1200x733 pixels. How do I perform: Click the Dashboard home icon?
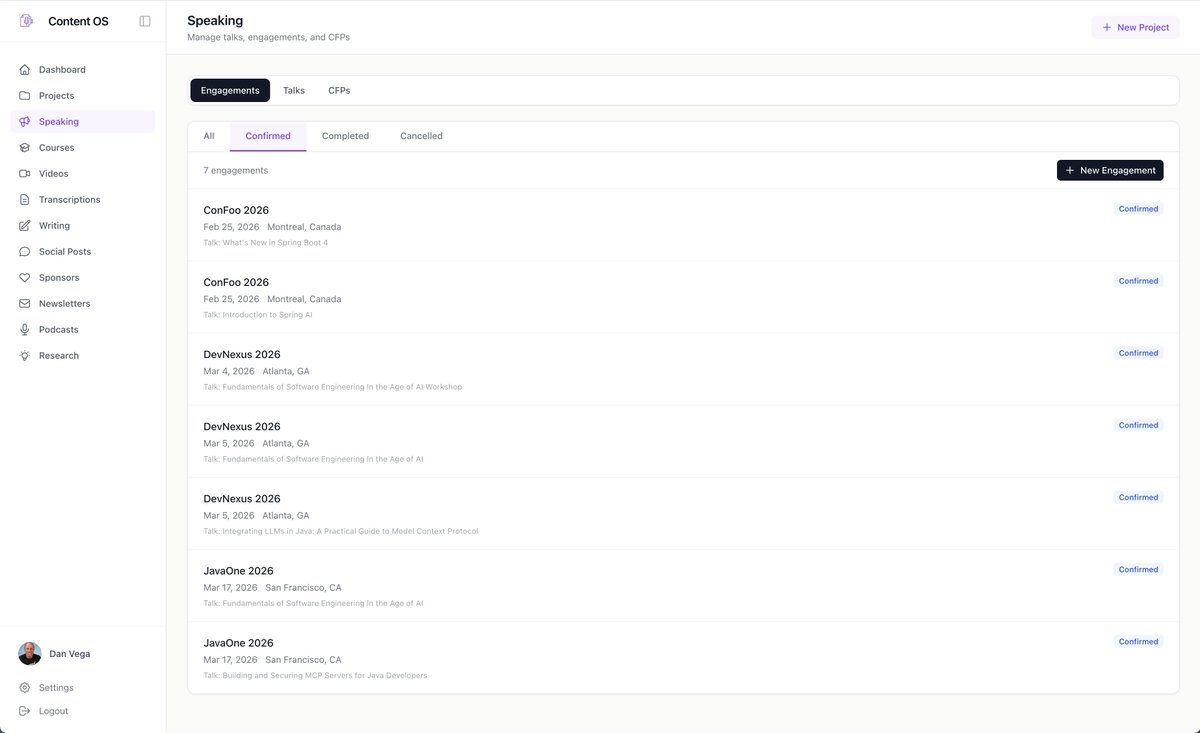coord(25,70)
